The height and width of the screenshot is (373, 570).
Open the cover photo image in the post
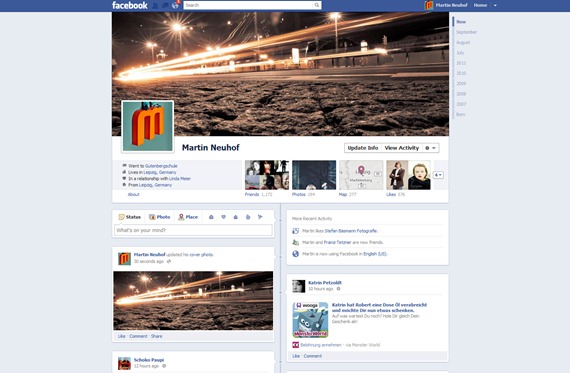pyautogui.click(x=193, y=301)
